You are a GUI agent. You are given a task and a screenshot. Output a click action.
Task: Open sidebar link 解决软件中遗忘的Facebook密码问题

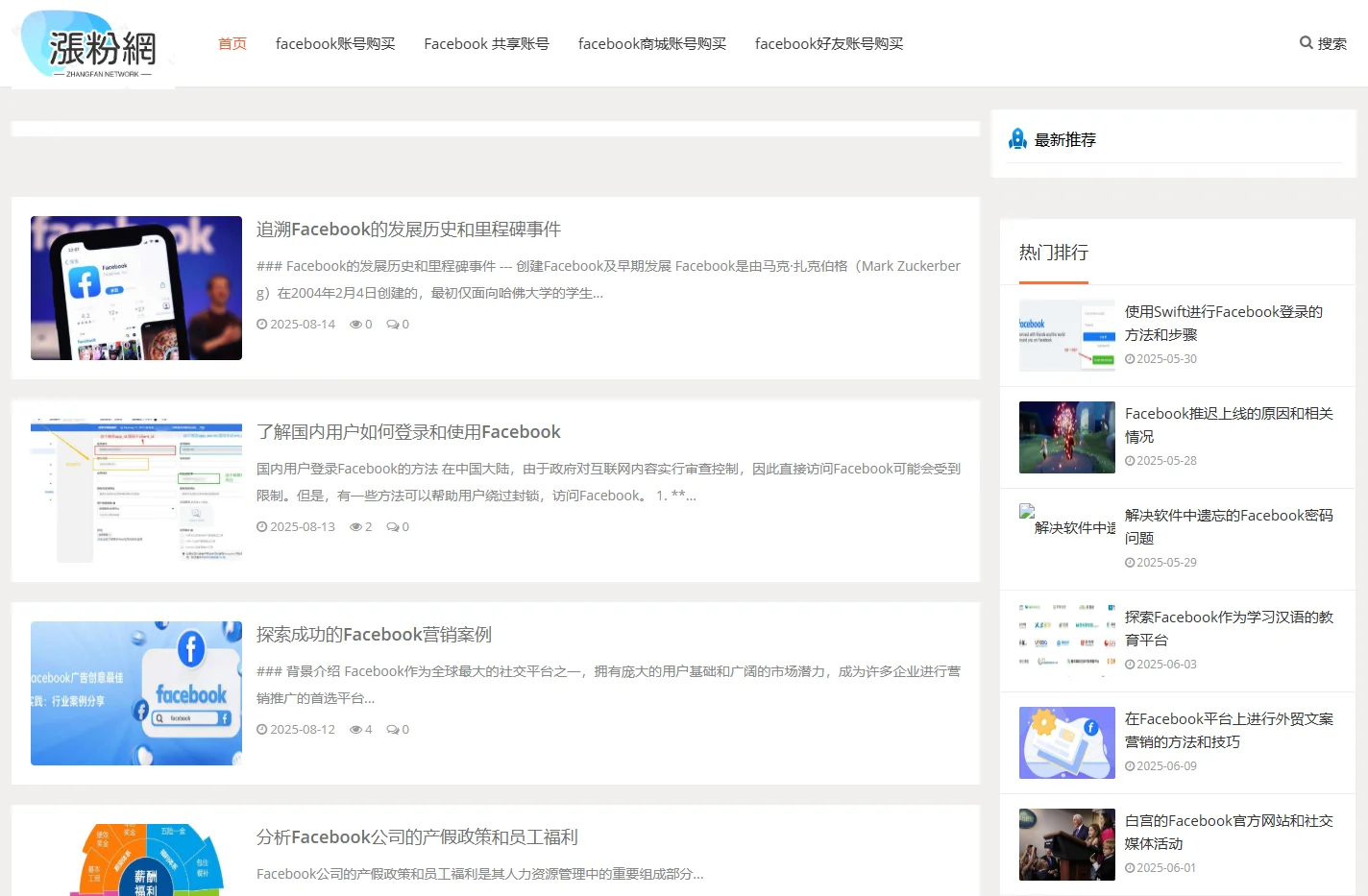(x=1229, y=527)
